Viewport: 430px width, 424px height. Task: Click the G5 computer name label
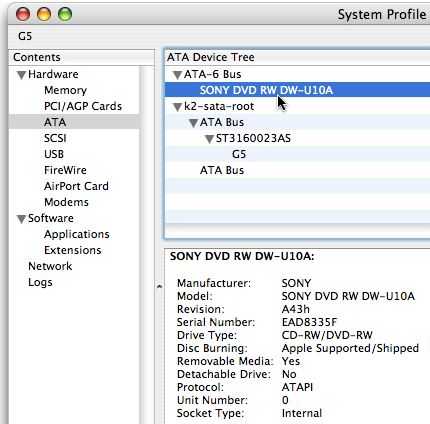(25, 36)
